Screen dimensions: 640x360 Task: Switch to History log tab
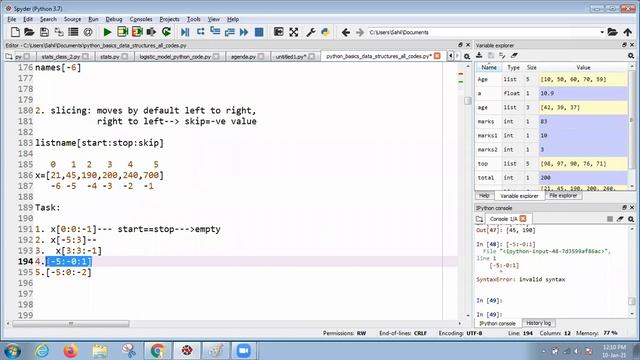(x=538, y=323)
